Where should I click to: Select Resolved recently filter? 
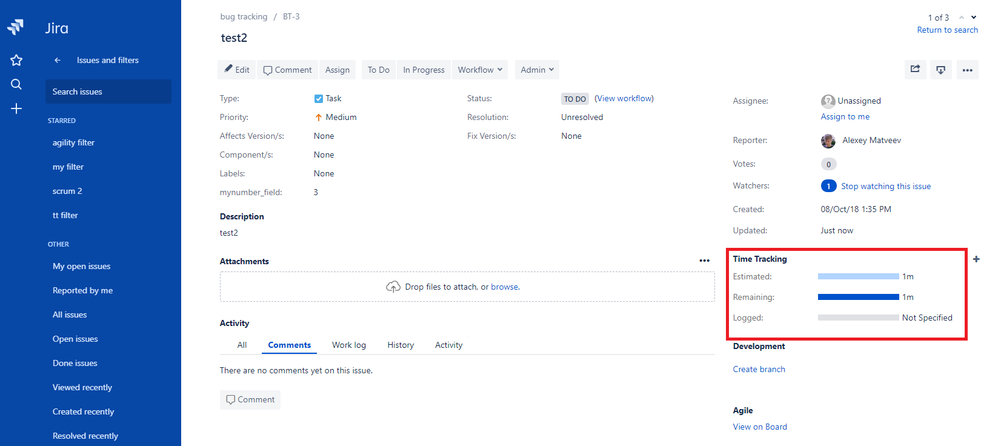point(85,436)
